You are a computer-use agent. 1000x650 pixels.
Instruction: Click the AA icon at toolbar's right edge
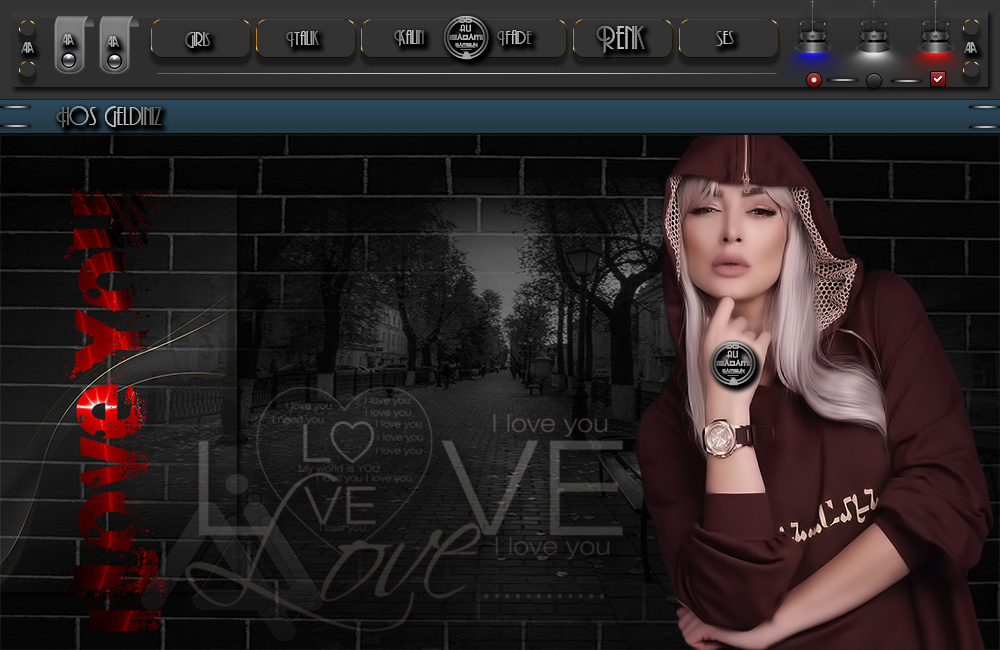(970, 47)
